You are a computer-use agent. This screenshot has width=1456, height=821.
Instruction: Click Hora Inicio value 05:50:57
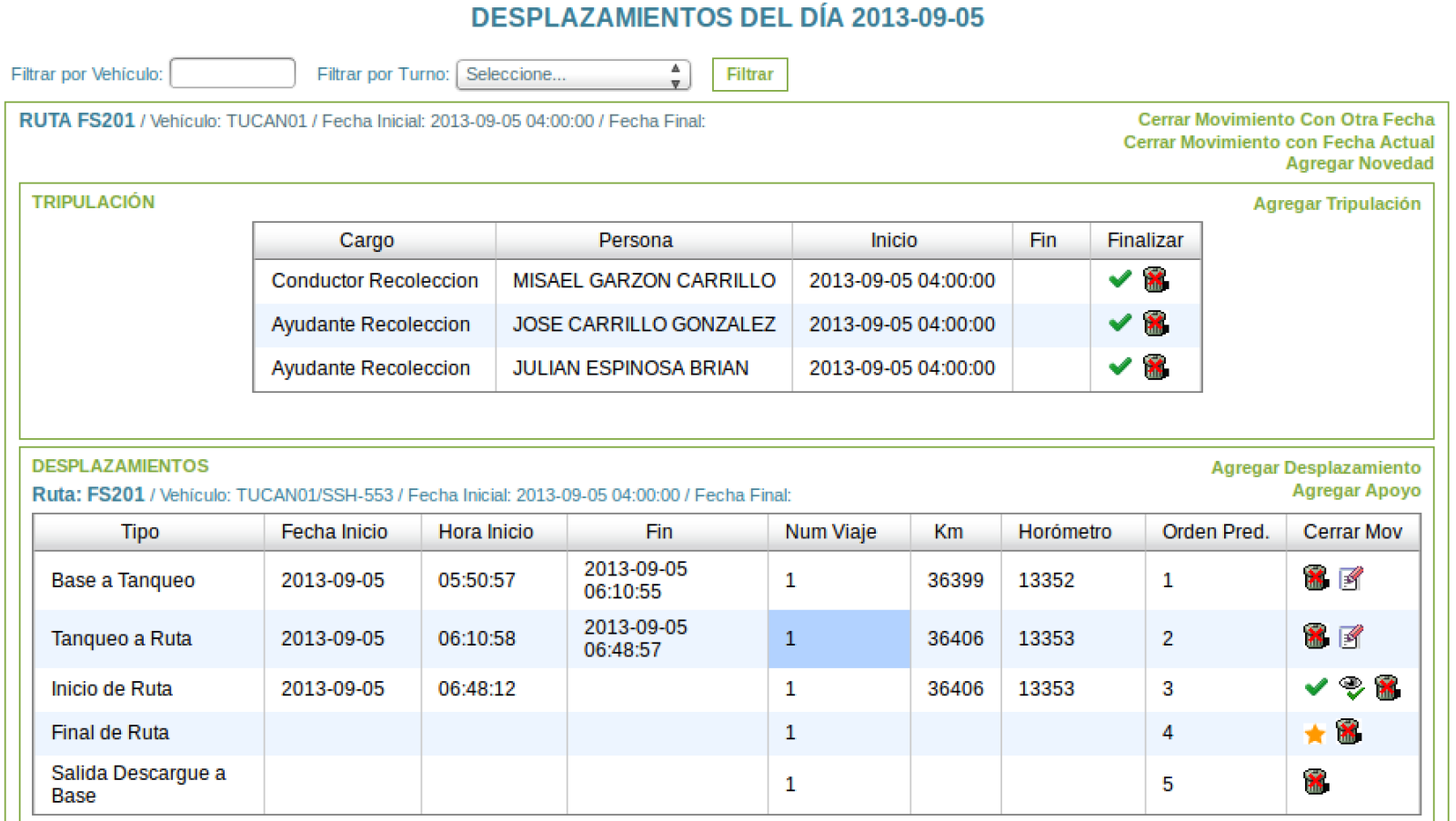click(x=477, y=580)
